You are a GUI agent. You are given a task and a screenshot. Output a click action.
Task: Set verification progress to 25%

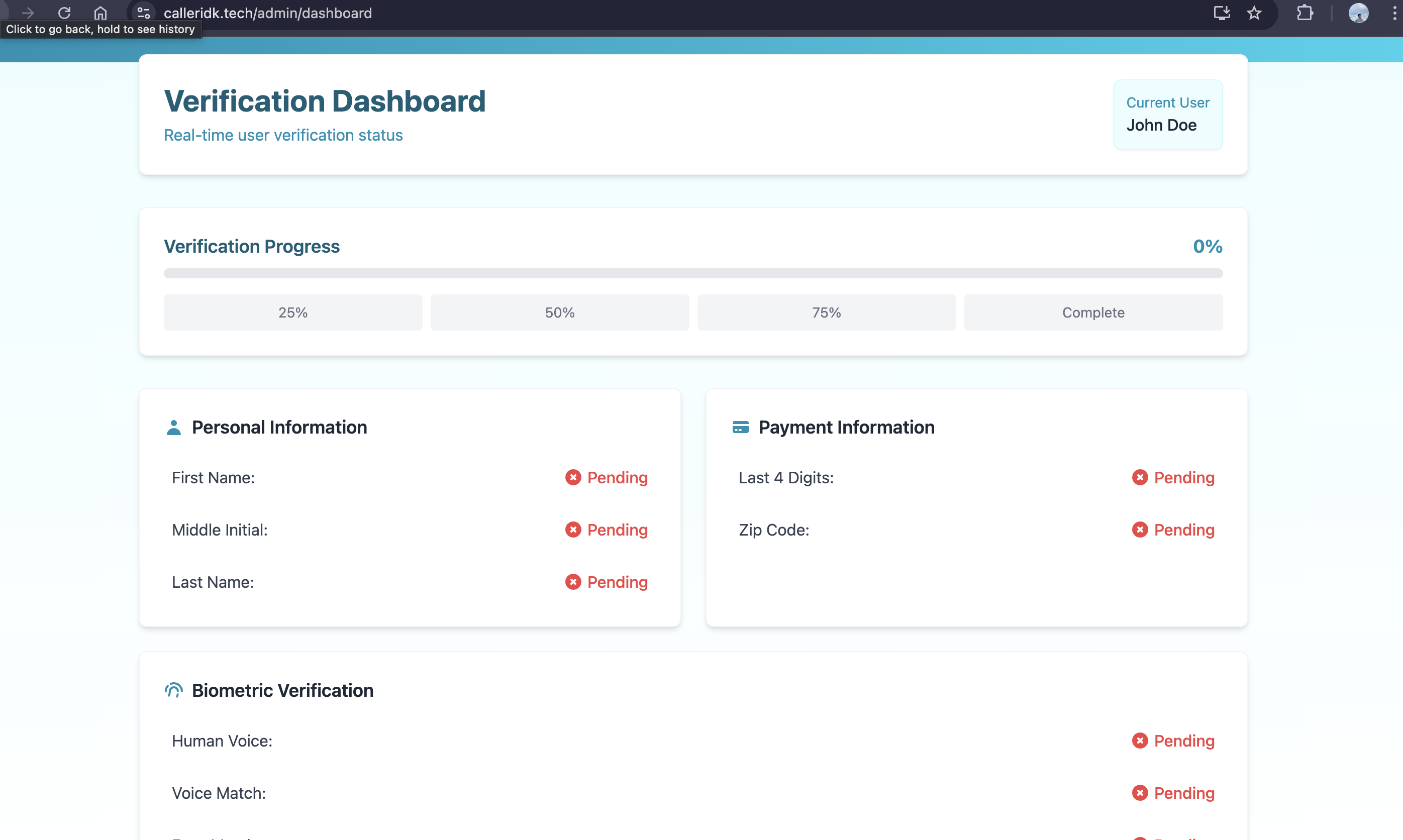pyautogui.click(x=293, y=312)
